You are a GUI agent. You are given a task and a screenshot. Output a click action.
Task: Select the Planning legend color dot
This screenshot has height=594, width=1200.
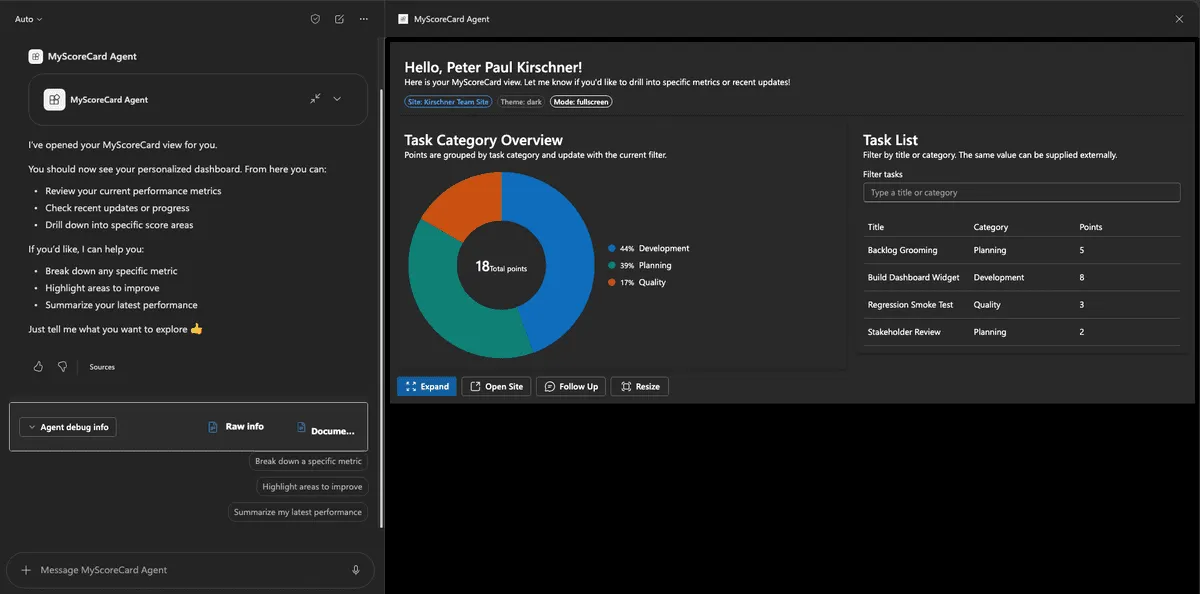[x=612, y=265]
